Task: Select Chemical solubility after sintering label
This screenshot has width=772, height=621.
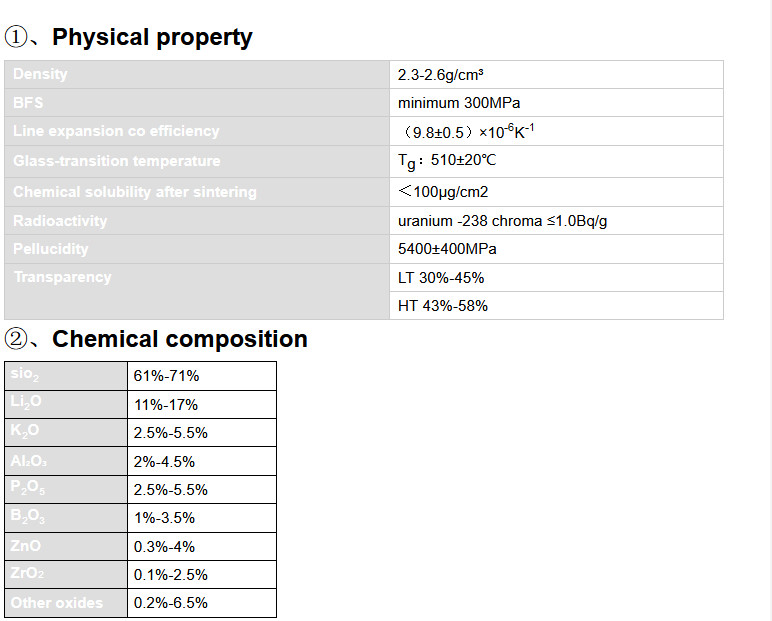Action: coord(134,192)
